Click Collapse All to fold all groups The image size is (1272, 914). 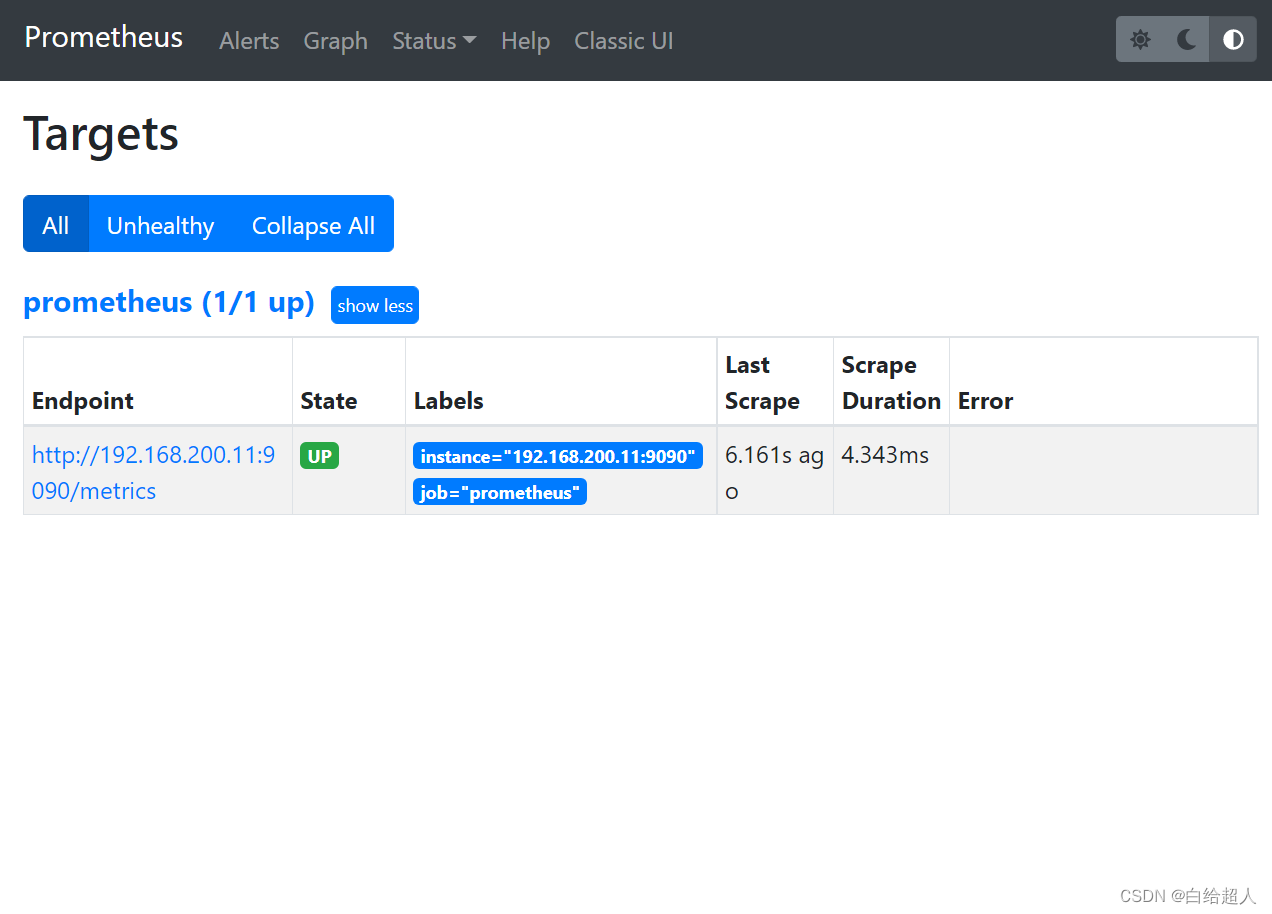point(313,225)
